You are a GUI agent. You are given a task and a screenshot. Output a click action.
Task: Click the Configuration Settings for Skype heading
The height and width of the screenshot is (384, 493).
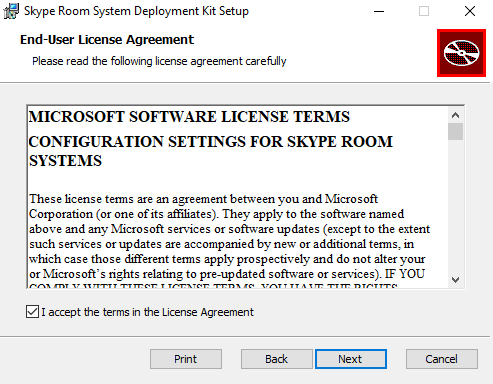pos(211,151)
